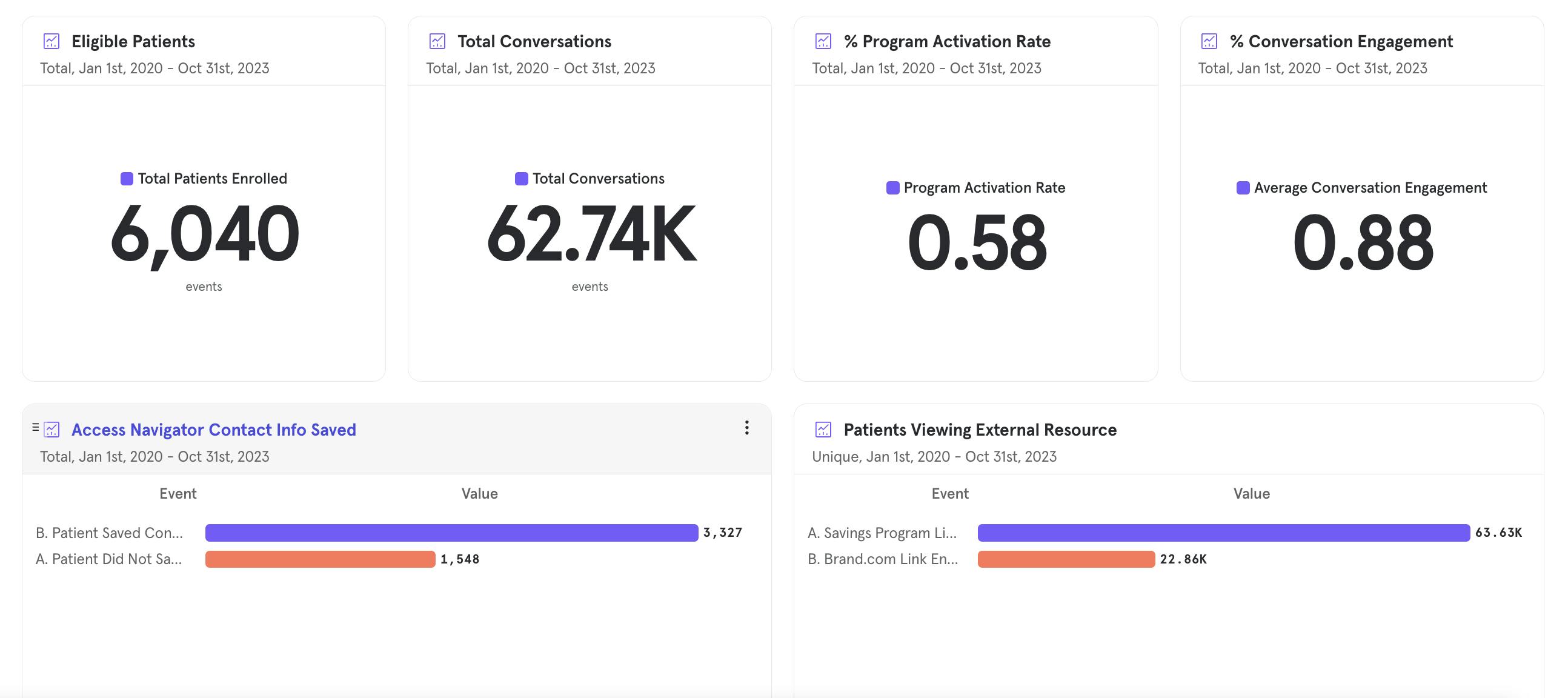Click the purple bar for B. Patient Saved Con...
This screenshot has height=698, width=1568.
click(x=451, y=533)
